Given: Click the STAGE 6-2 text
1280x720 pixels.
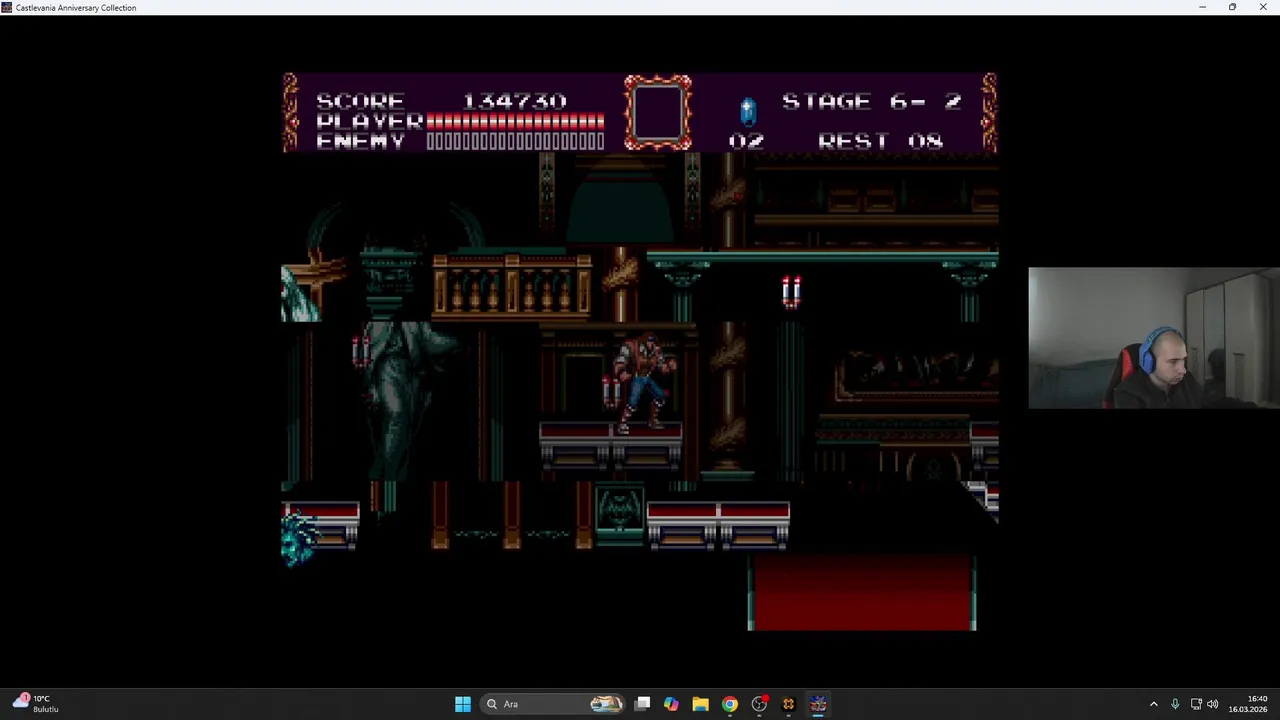Looking at the screenshot, I should 871,101.
